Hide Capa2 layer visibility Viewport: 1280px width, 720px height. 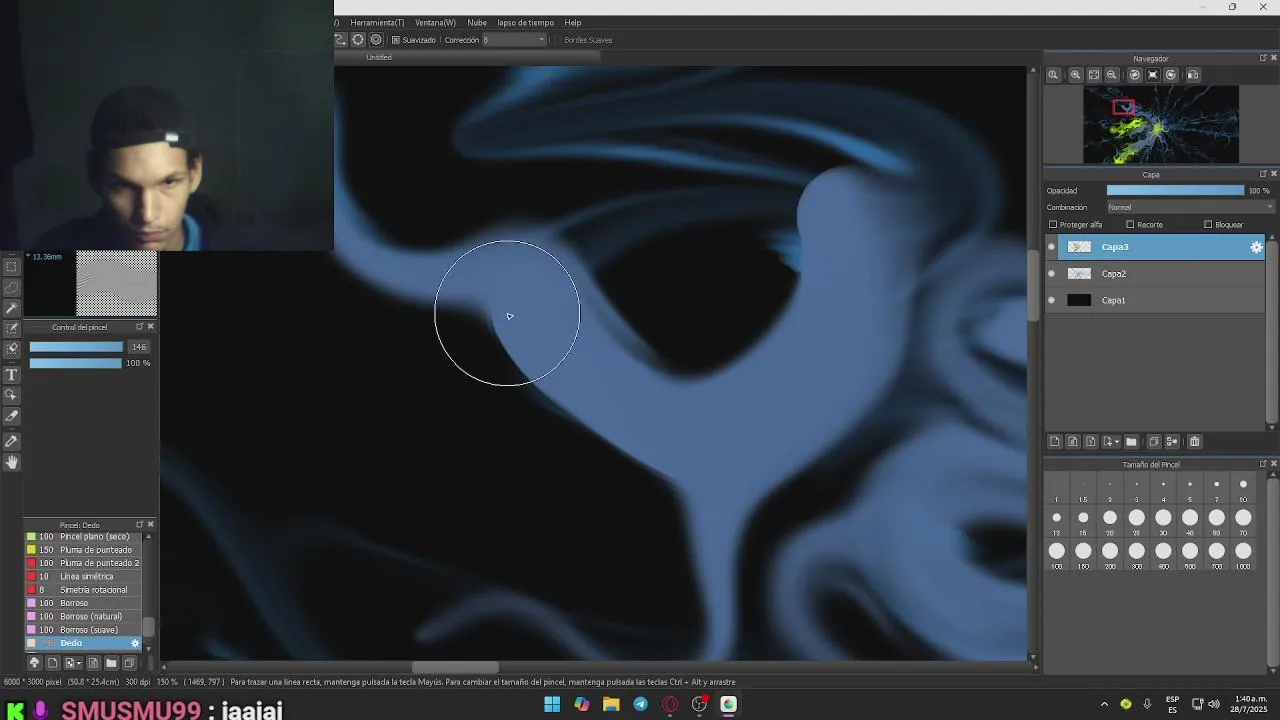click(1051, 274)
